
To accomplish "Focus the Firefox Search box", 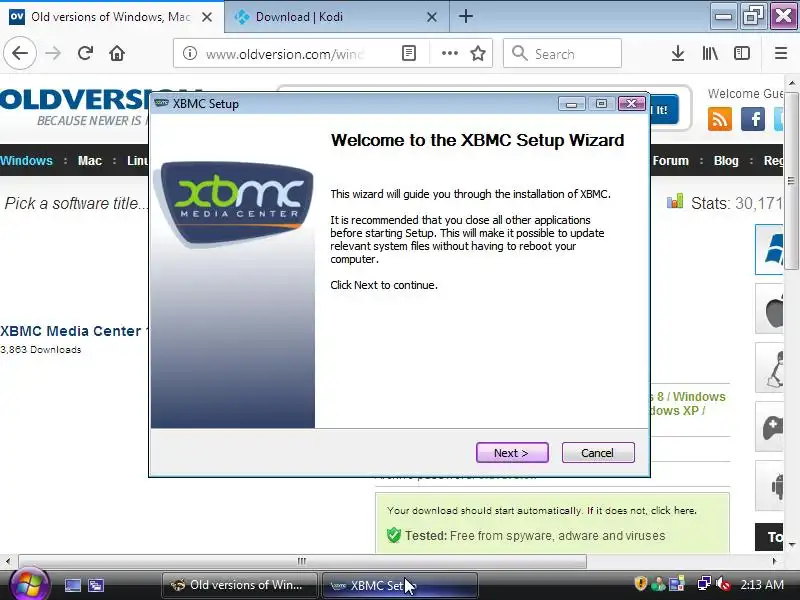I will coord(562,53).
